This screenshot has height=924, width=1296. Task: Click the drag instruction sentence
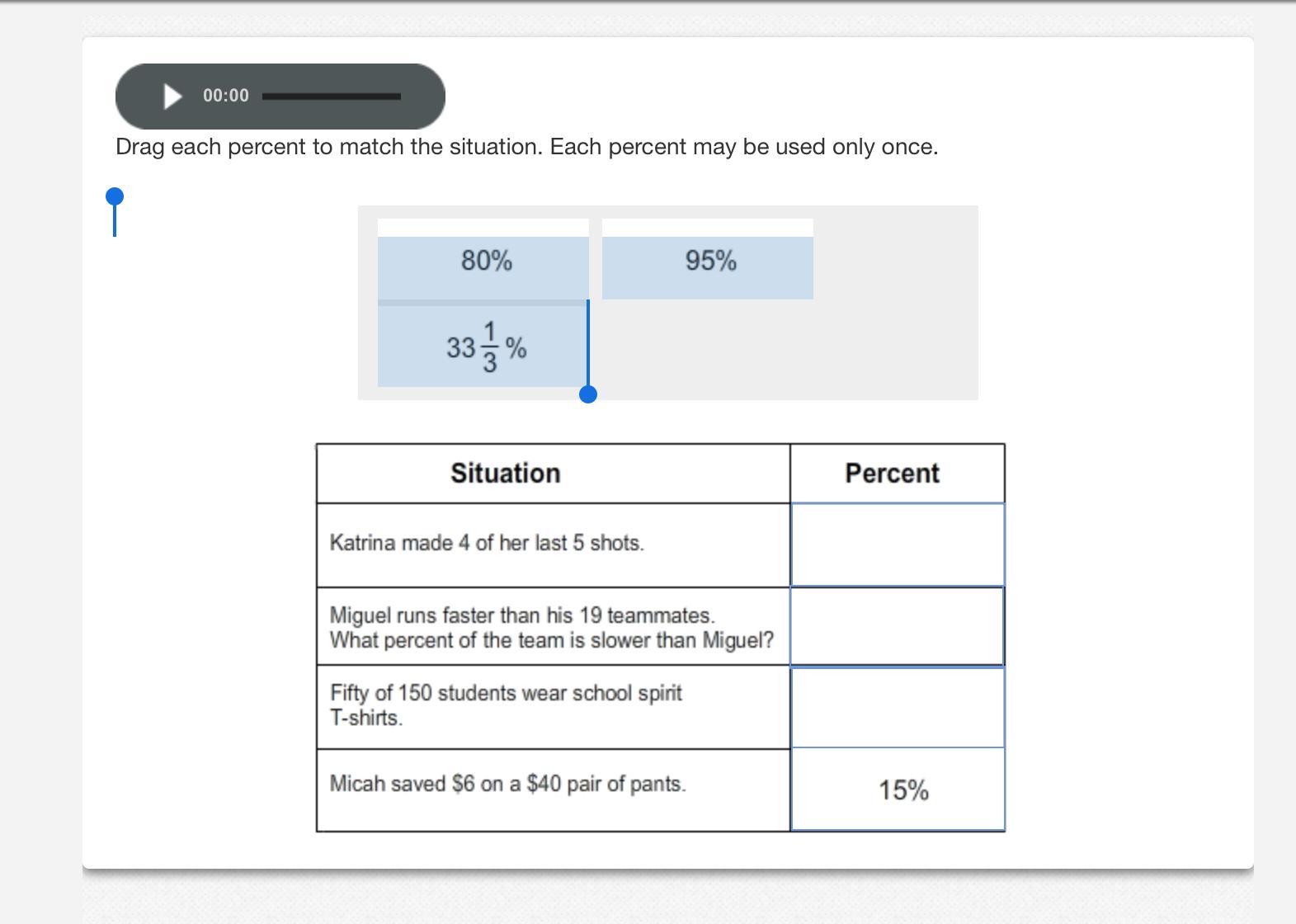526,147
